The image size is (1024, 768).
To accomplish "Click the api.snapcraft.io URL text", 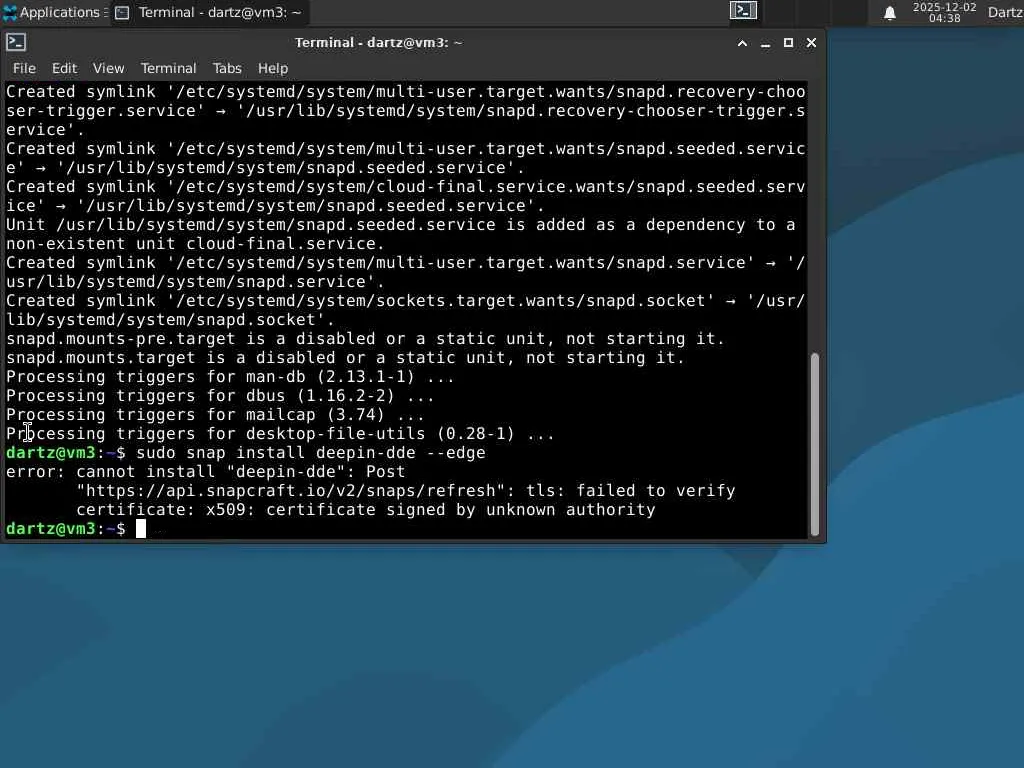I will pos(291,490).
